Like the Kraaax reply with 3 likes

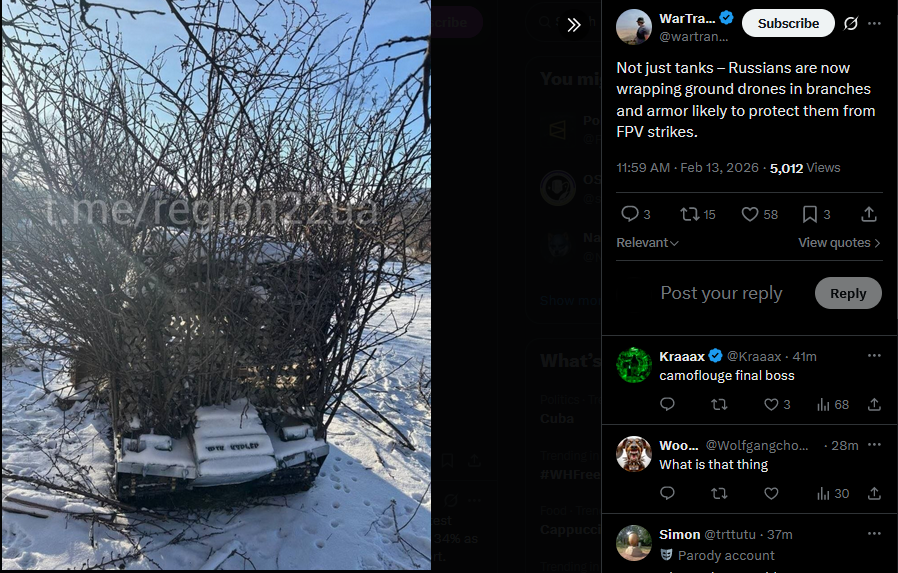[777, 405]
